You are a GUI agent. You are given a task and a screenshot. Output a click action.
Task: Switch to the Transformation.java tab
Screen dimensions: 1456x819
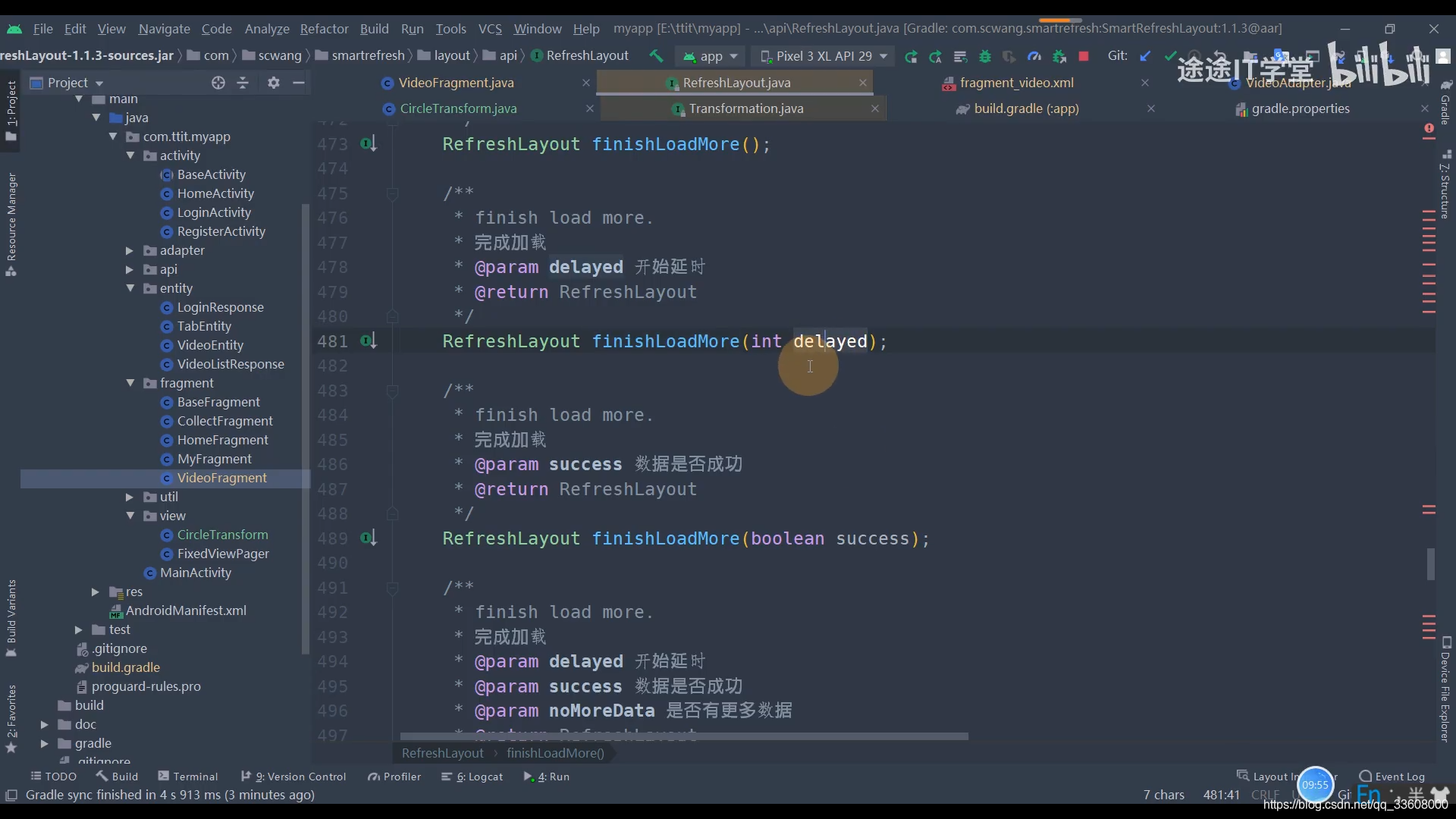click(x=745, y=108)
